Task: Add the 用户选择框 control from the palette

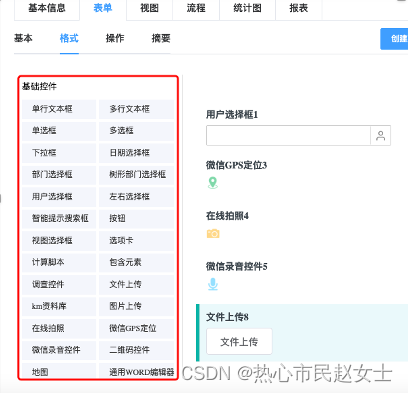Action: tap(59, 197)
